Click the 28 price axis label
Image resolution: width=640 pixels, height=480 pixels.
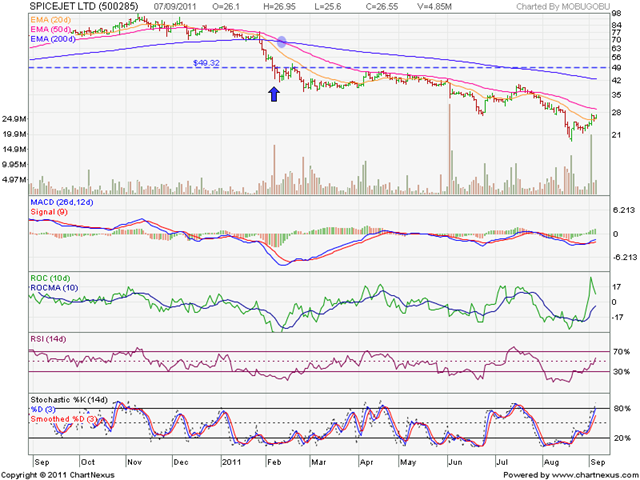point(616,113)
